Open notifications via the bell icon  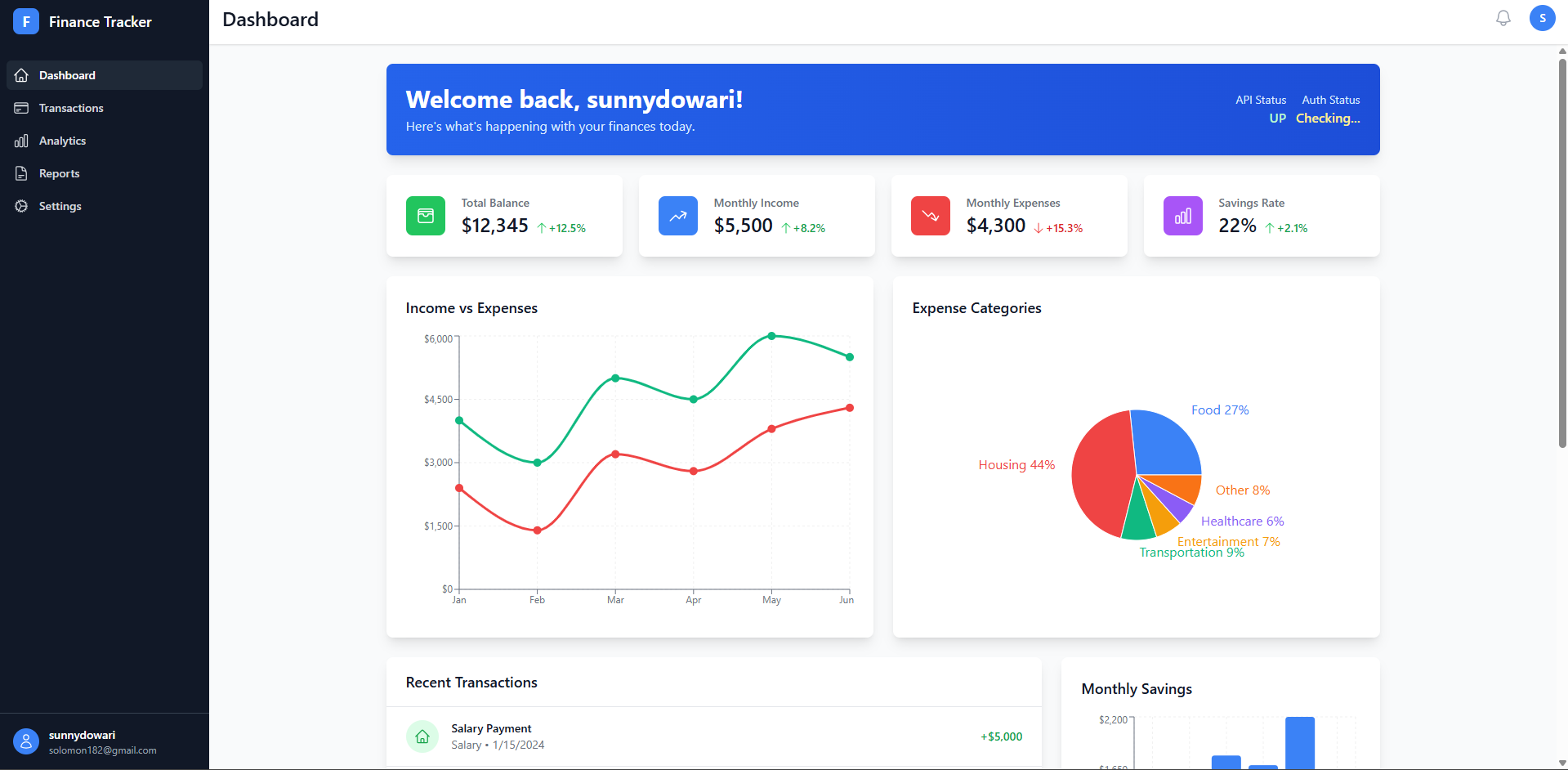1503,18
